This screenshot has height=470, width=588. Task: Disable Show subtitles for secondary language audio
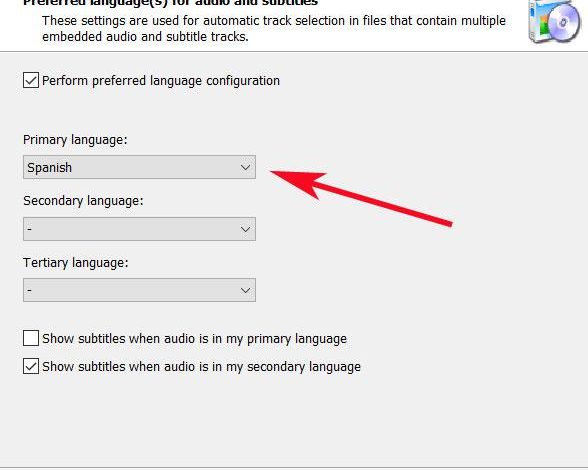click(31, 366)
